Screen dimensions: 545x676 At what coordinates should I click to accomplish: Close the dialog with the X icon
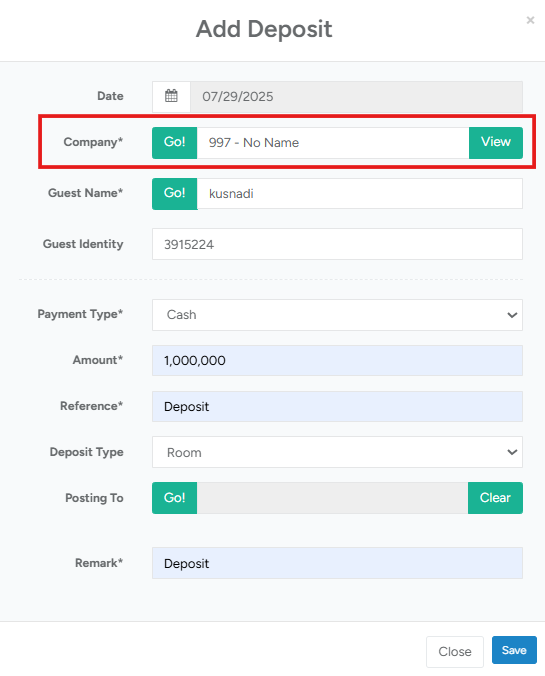pyautogui.click(x=530, y=20)
